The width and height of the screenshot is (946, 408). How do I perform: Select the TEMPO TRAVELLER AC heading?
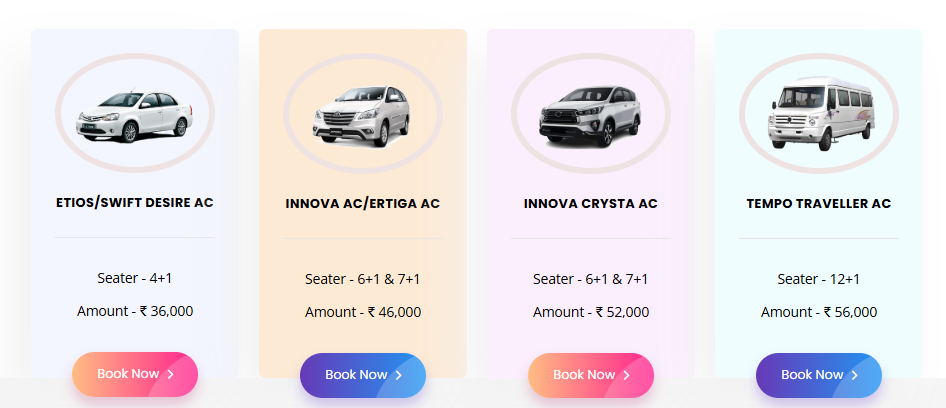819,204
